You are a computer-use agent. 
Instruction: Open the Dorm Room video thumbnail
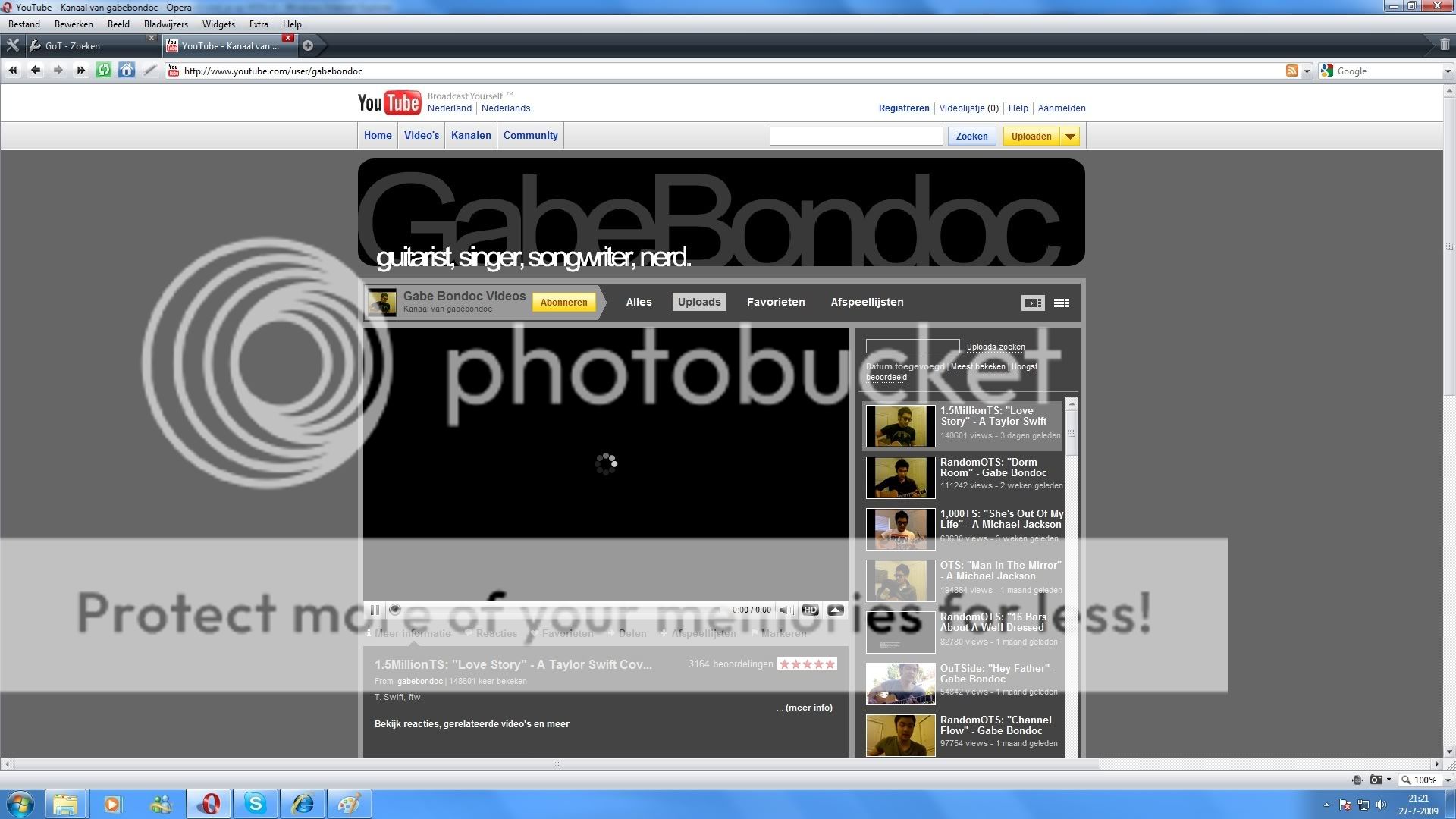[x=901, y=477]
